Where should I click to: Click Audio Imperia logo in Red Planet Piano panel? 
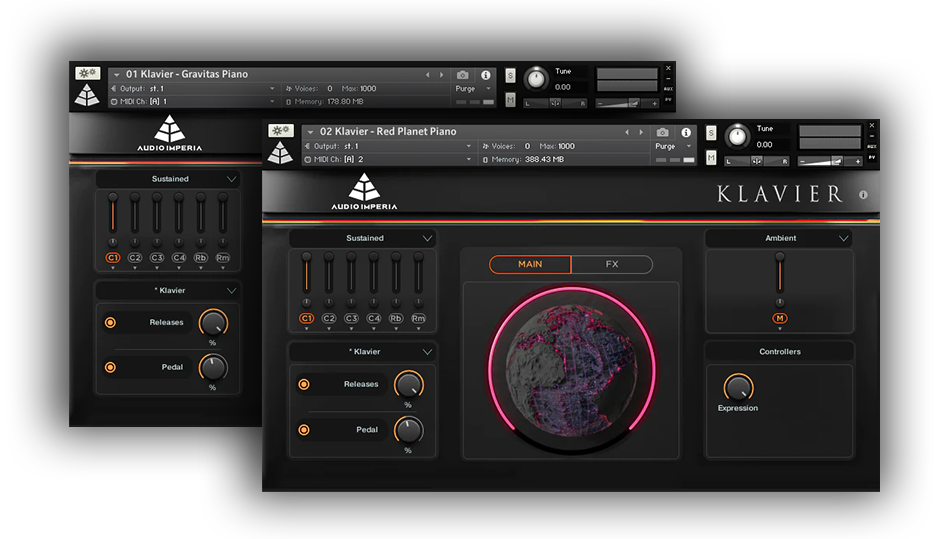pos(364,192)
